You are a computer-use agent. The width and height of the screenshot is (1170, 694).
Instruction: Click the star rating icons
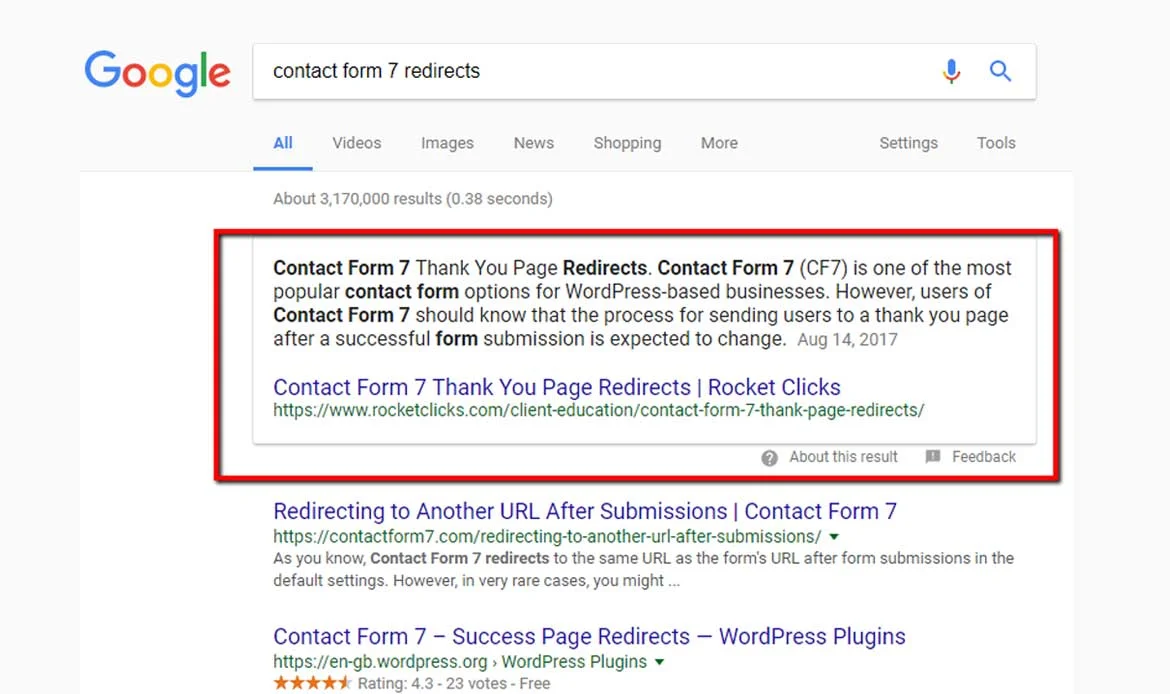(312, 684)
